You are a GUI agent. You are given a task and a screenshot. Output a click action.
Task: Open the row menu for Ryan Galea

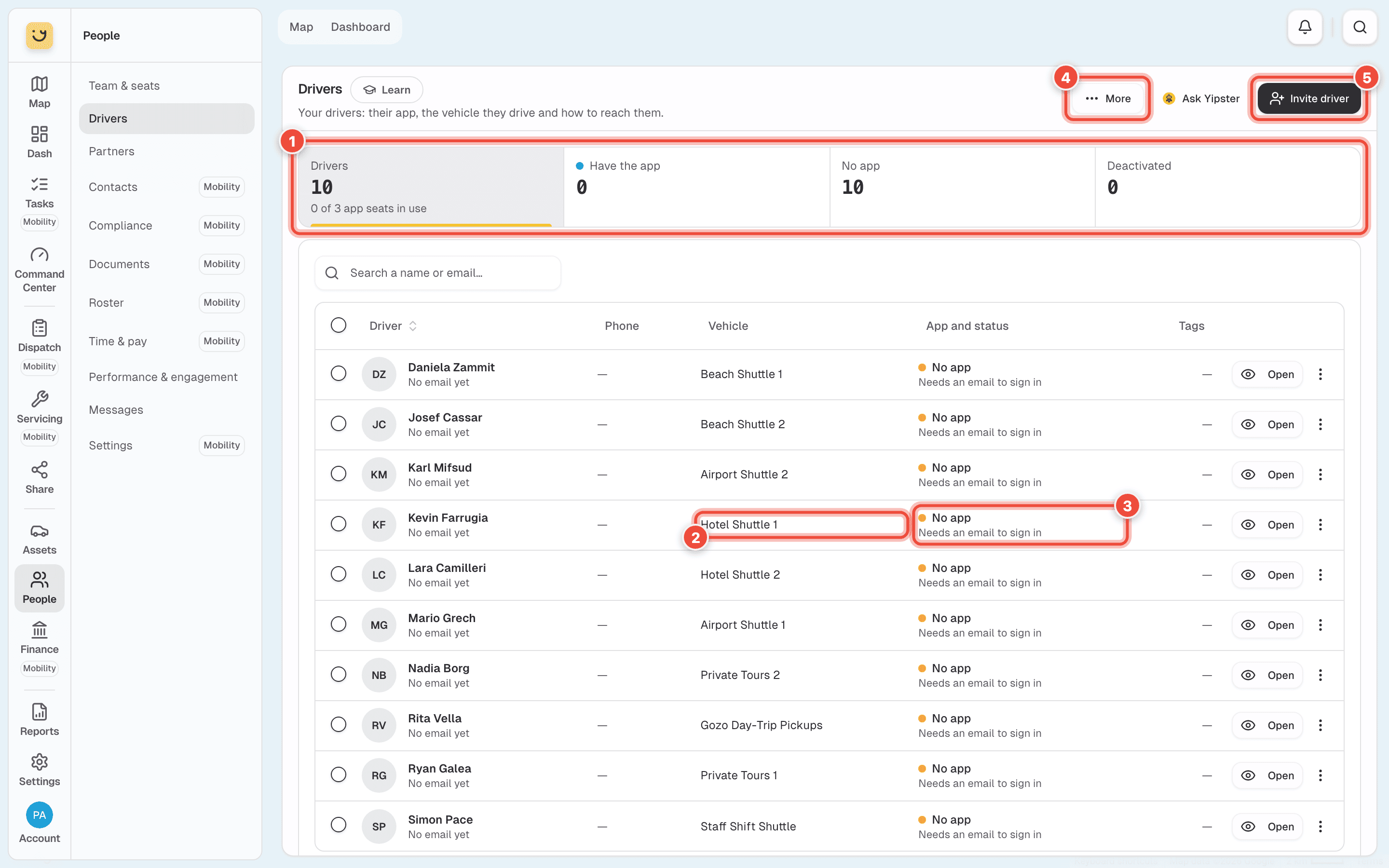(1320, 775)
